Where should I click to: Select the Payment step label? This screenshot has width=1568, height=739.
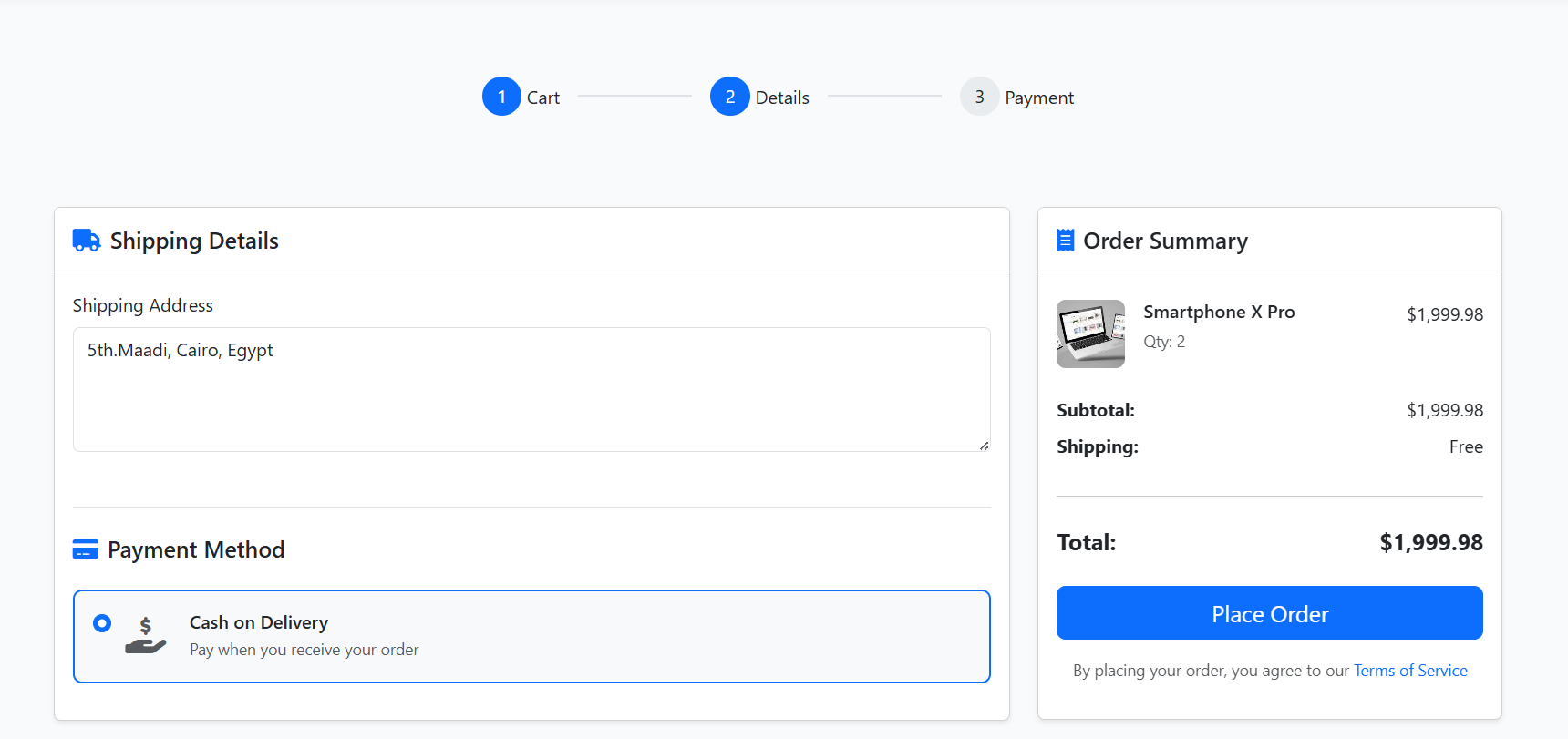pos(1040,97)
